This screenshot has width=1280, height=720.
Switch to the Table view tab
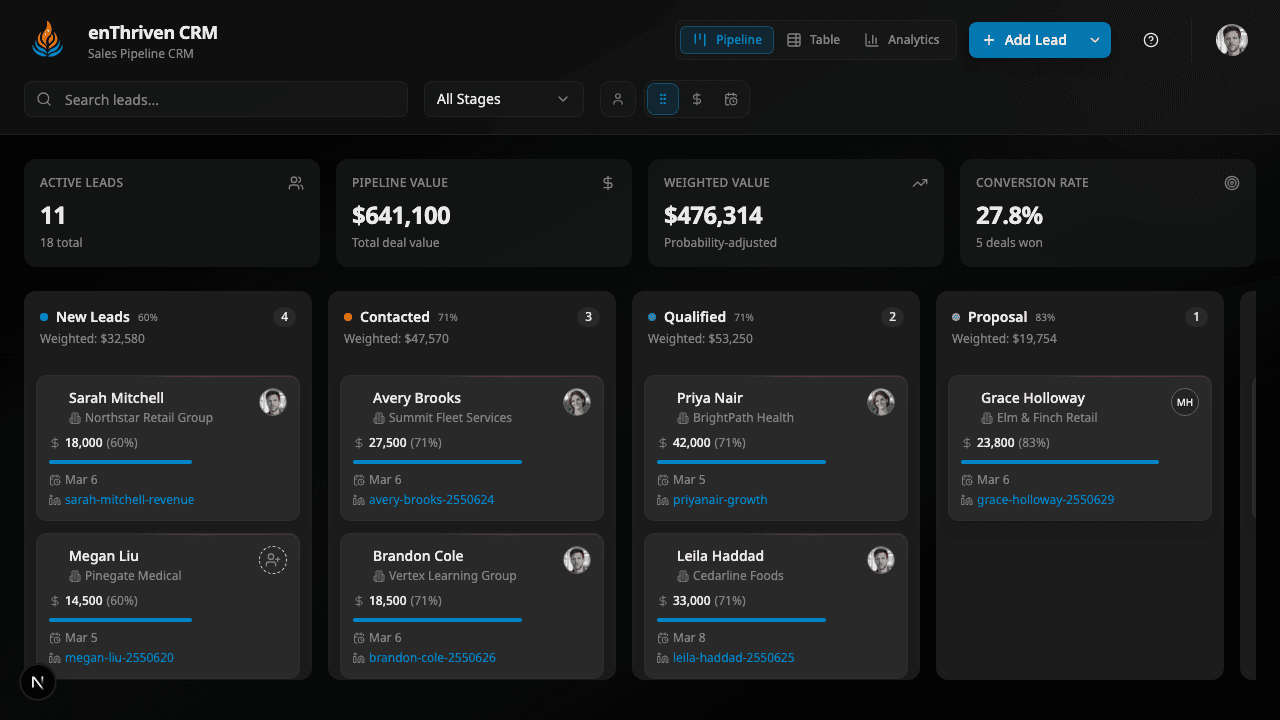pyautogui.click(x=813, y=40)
